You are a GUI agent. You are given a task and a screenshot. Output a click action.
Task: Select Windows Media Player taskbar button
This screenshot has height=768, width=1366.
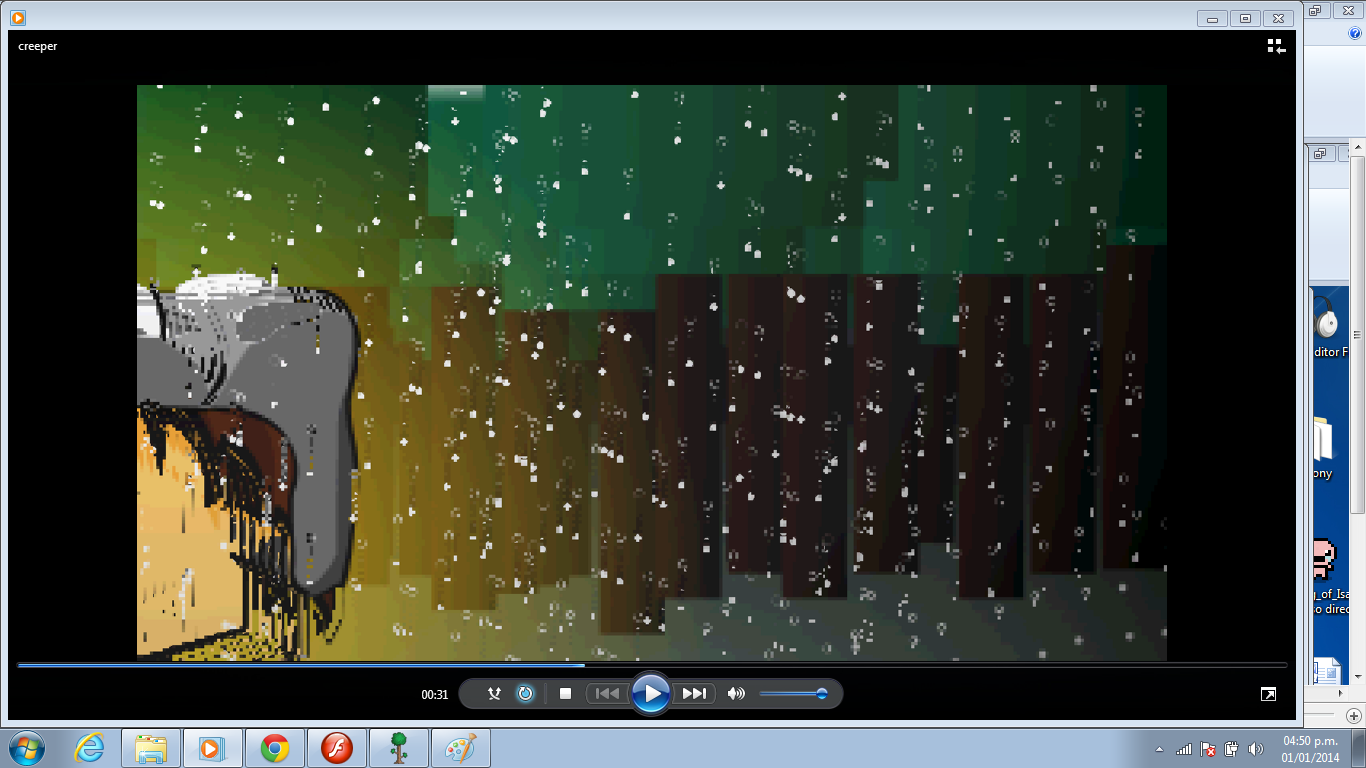click(212, 748)
